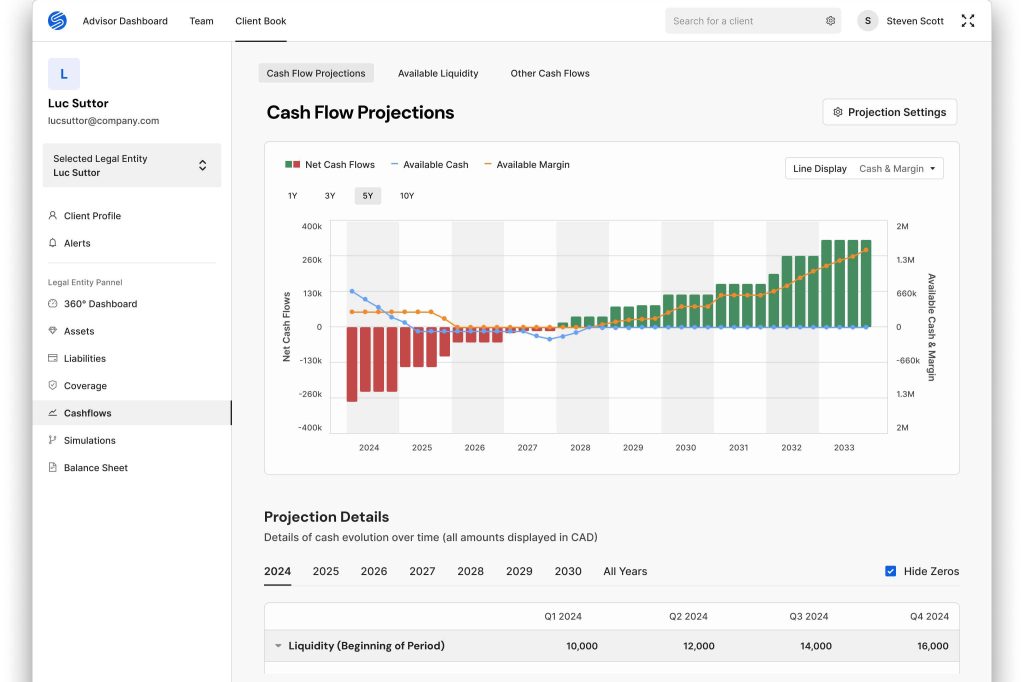This screenshot has height=682, width=1024.
Task: Click the Client Profile person icon
Action: (x=53, y=216)
